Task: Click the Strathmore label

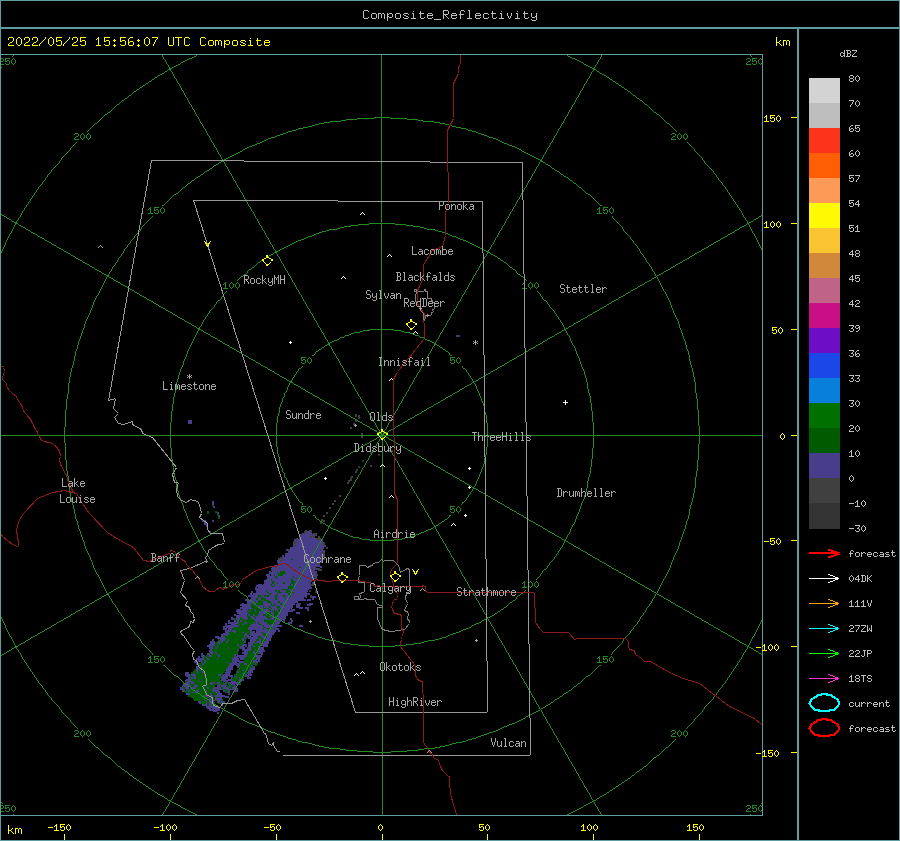Action: 486,592
